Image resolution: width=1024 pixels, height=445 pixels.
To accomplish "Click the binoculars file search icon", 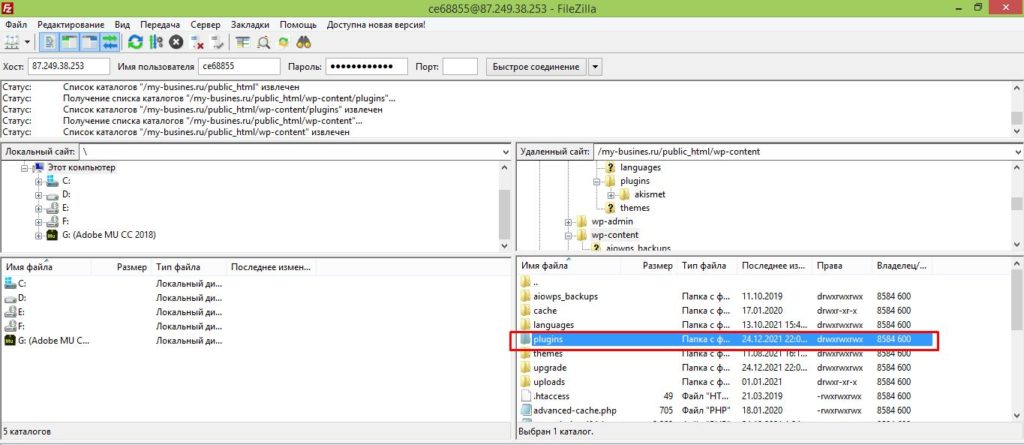I will (x=304, y=42).
